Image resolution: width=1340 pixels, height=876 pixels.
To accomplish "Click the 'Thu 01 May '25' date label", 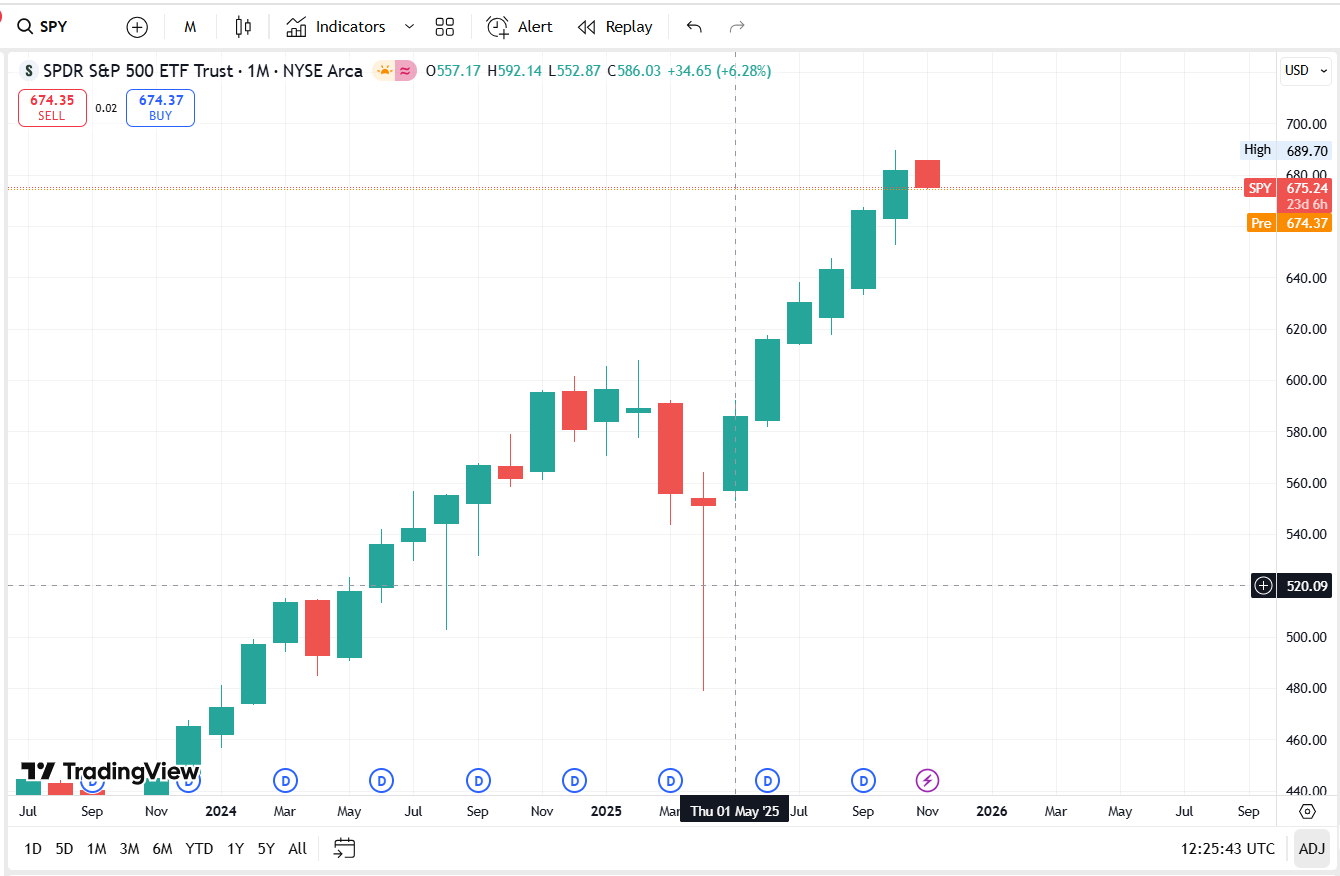I will [x=735, y=811].
